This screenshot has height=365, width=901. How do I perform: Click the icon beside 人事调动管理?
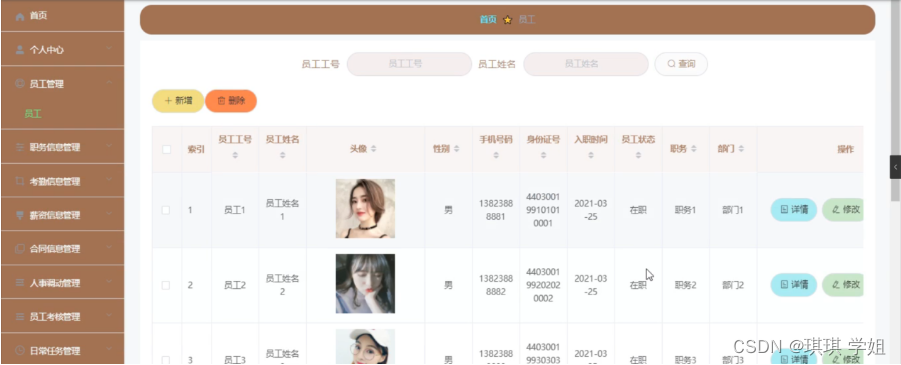click(20, 283)
